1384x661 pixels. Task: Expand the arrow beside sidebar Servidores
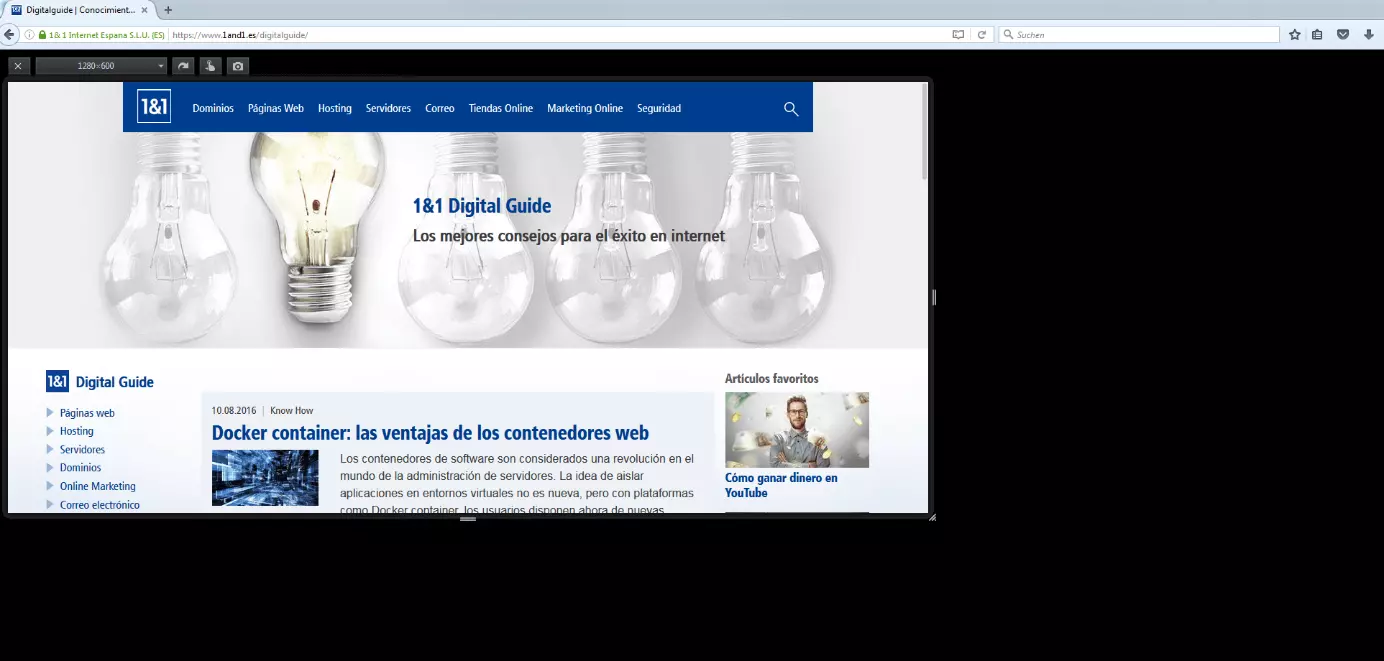[50, 450]
